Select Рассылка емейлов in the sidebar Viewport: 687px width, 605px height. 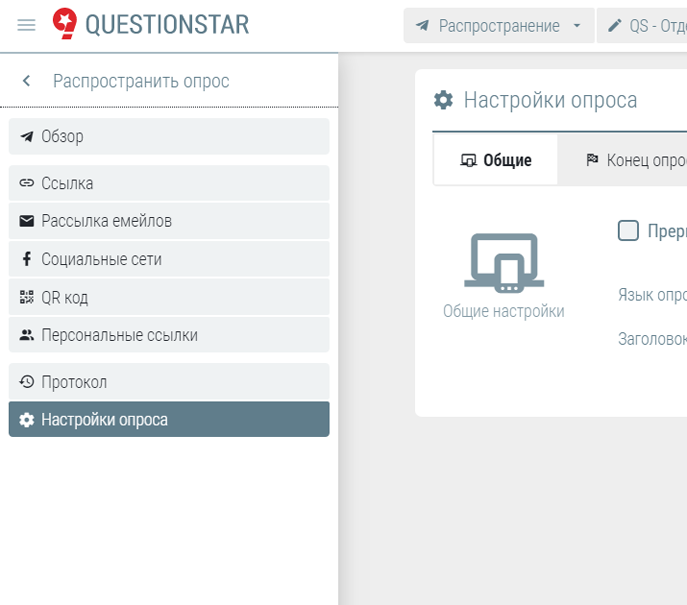coord(169,221)
